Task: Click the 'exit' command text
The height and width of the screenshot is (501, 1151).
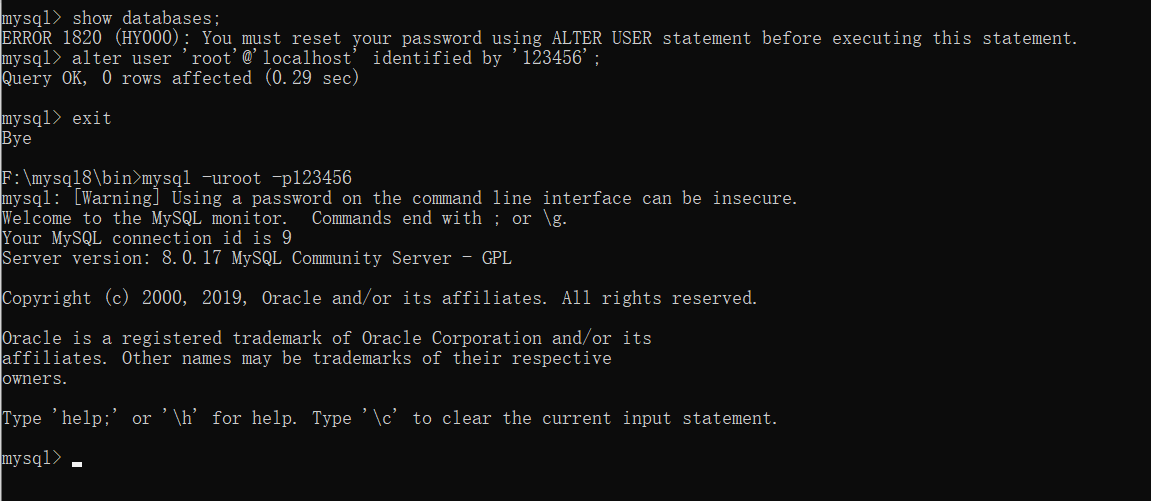Action: (x=92, y=118)
